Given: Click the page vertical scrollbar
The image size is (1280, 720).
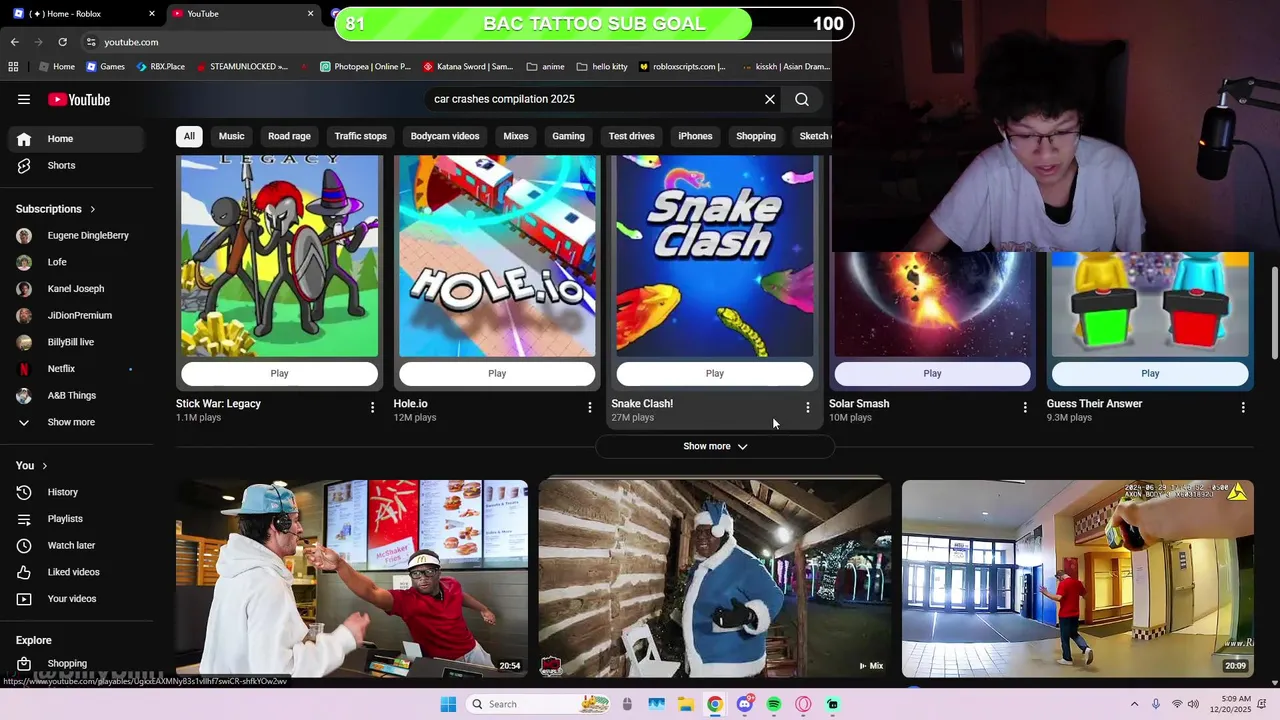Looking at the screenshot, I should [1274, 314].
